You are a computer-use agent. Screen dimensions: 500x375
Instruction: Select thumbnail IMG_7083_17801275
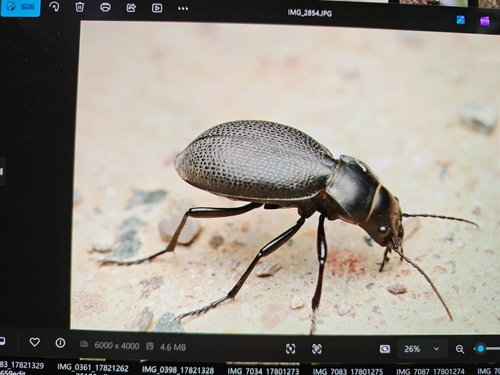[348, 371]
